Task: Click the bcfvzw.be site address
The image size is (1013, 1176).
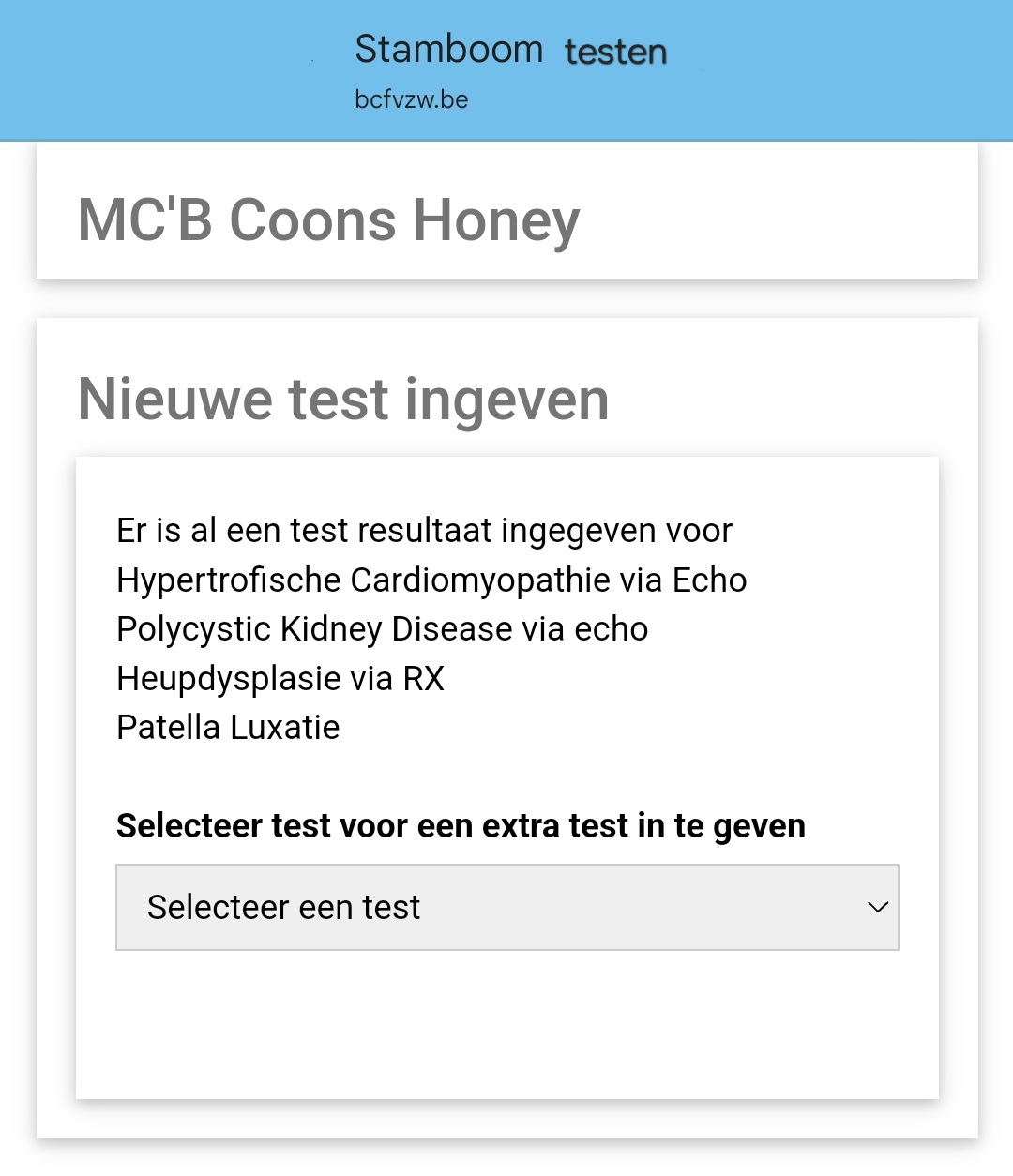Action: coord(411,99)
